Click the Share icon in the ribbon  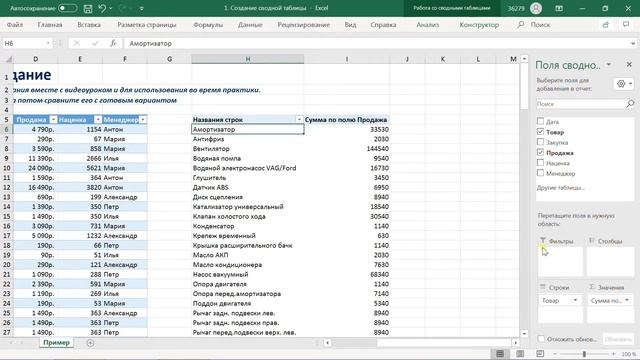point(606,25)
